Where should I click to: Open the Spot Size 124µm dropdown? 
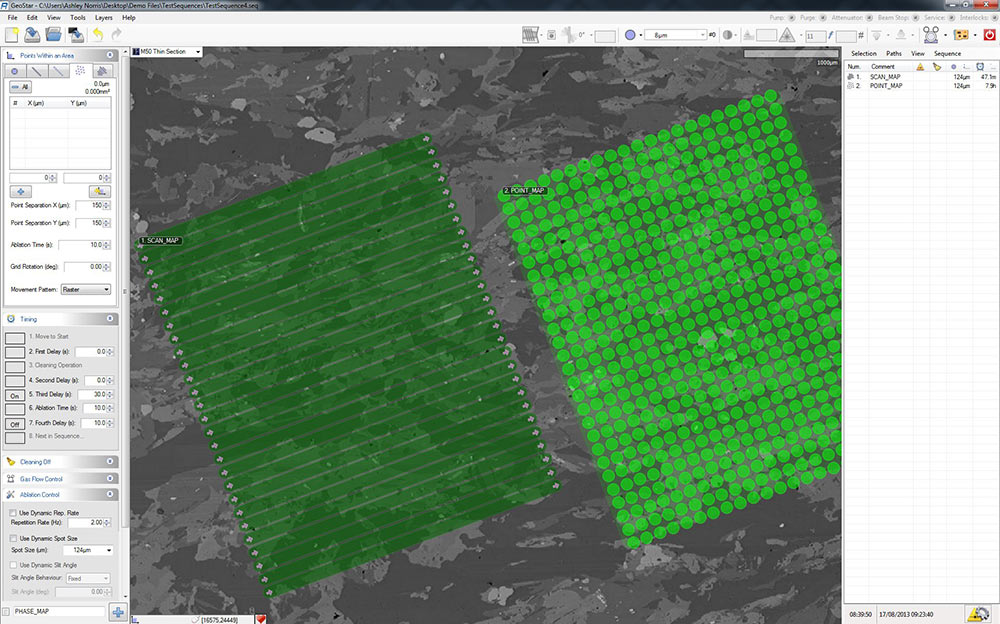88,550
